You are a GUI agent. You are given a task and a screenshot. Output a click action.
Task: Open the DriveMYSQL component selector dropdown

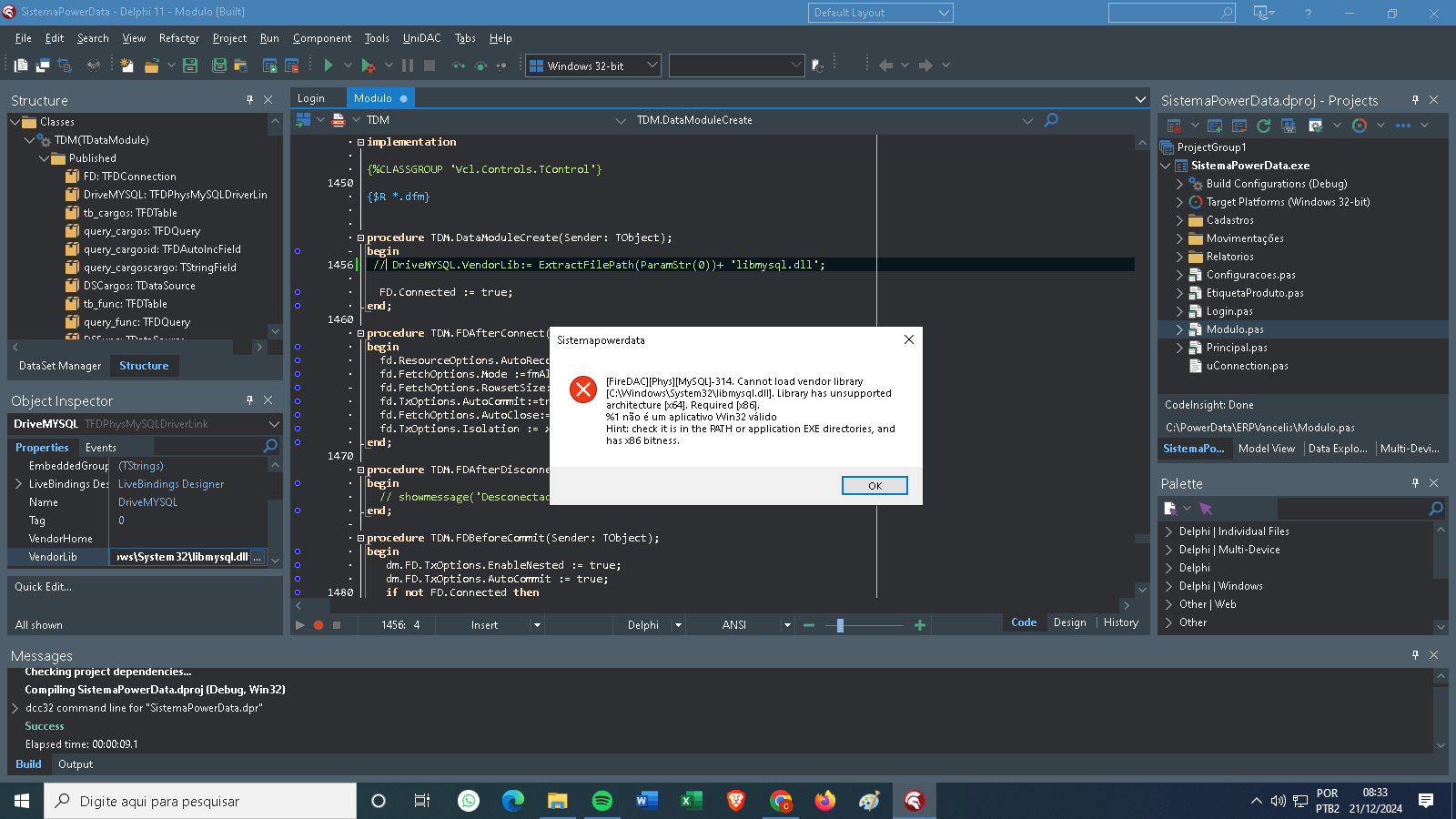[274, 424]
